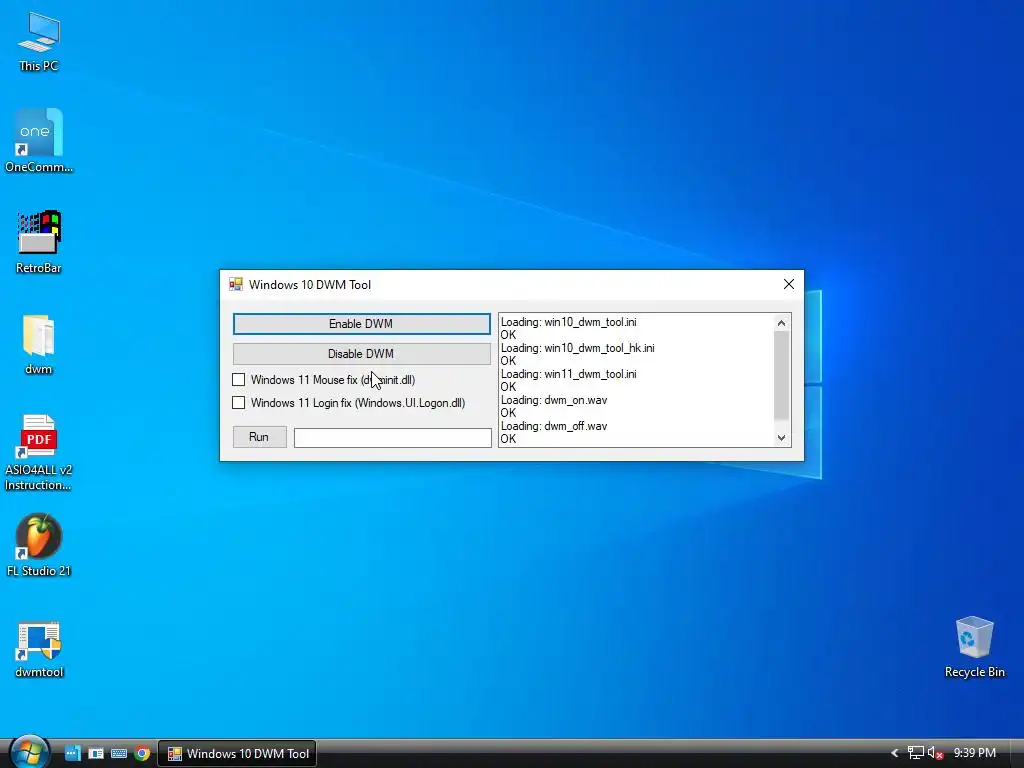Click the log panel scrollbar thumb

click(x=781, y=375)
